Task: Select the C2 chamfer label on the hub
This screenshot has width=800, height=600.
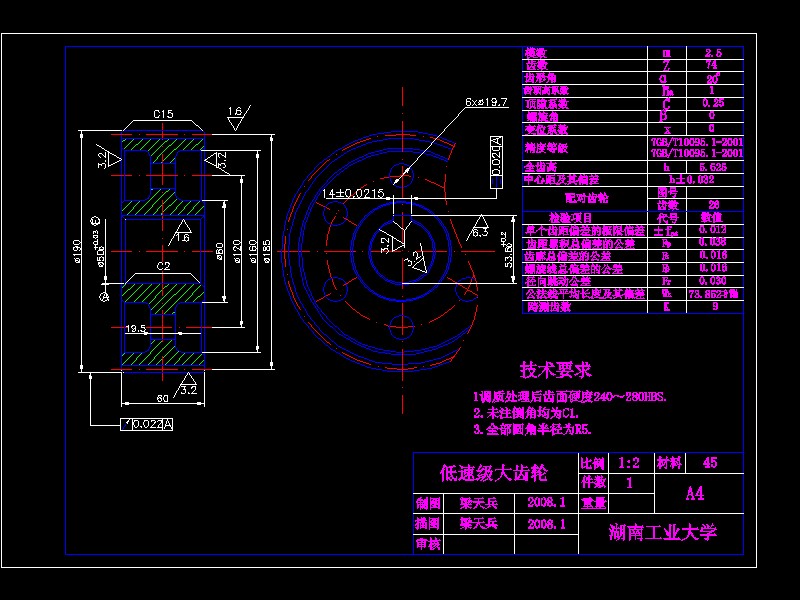Action: [164, 266]
